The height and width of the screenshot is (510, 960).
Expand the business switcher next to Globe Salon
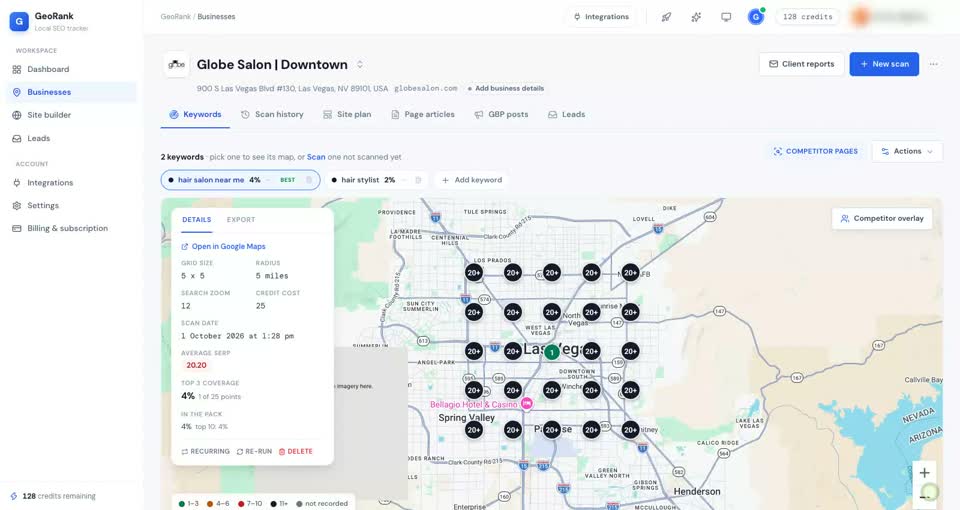click(360, 64)
